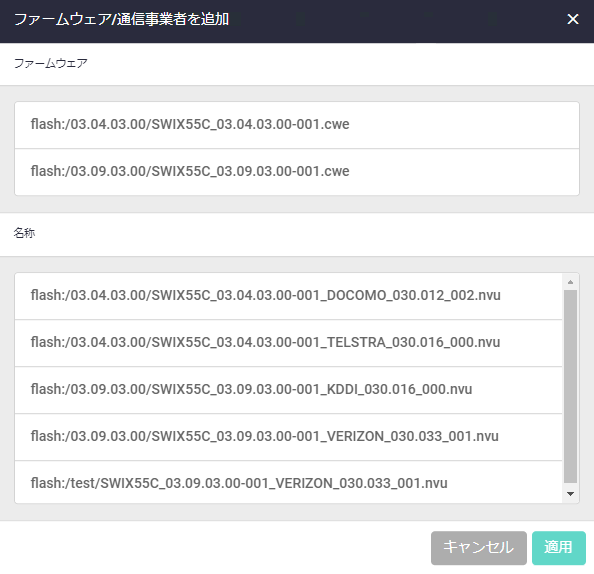The height and width of the screenshot is (574, 594).
Task: Click the gray scrollbar thumb in carrier list
Action: [570, 386]
